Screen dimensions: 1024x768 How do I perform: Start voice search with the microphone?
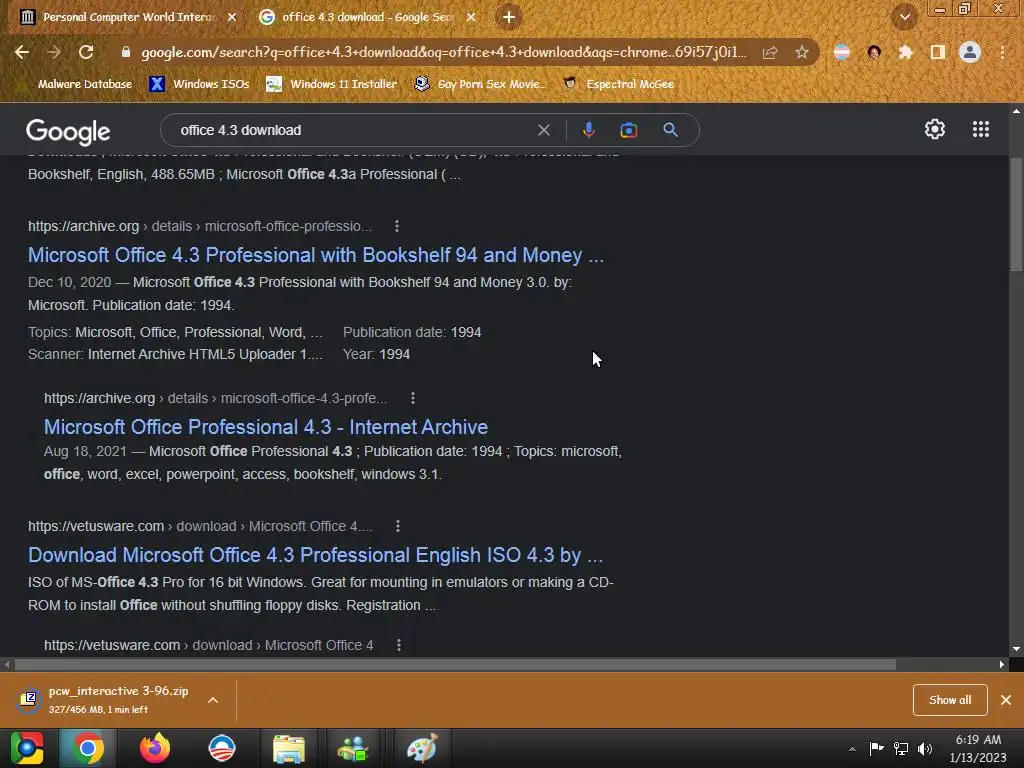click(x=588, y=130)
